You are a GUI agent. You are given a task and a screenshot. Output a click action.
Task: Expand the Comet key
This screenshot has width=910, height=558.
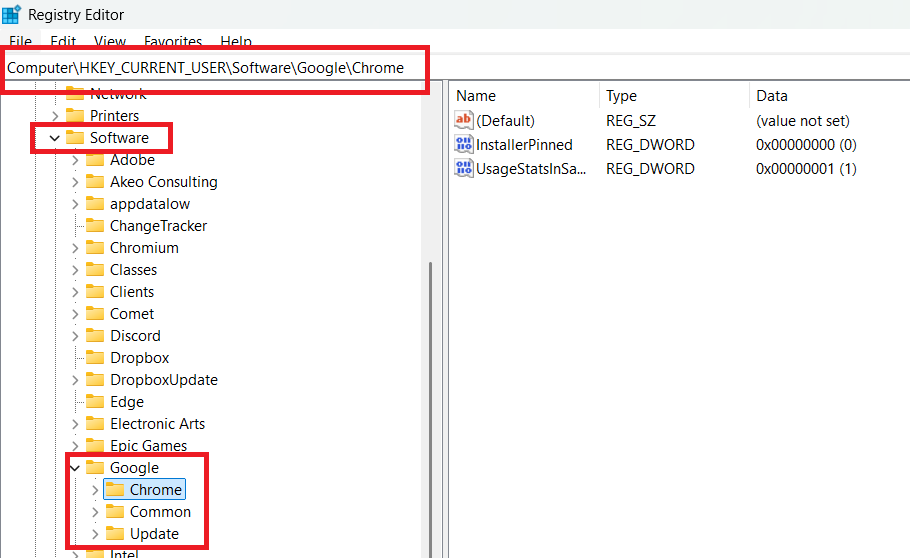point(75,314)
